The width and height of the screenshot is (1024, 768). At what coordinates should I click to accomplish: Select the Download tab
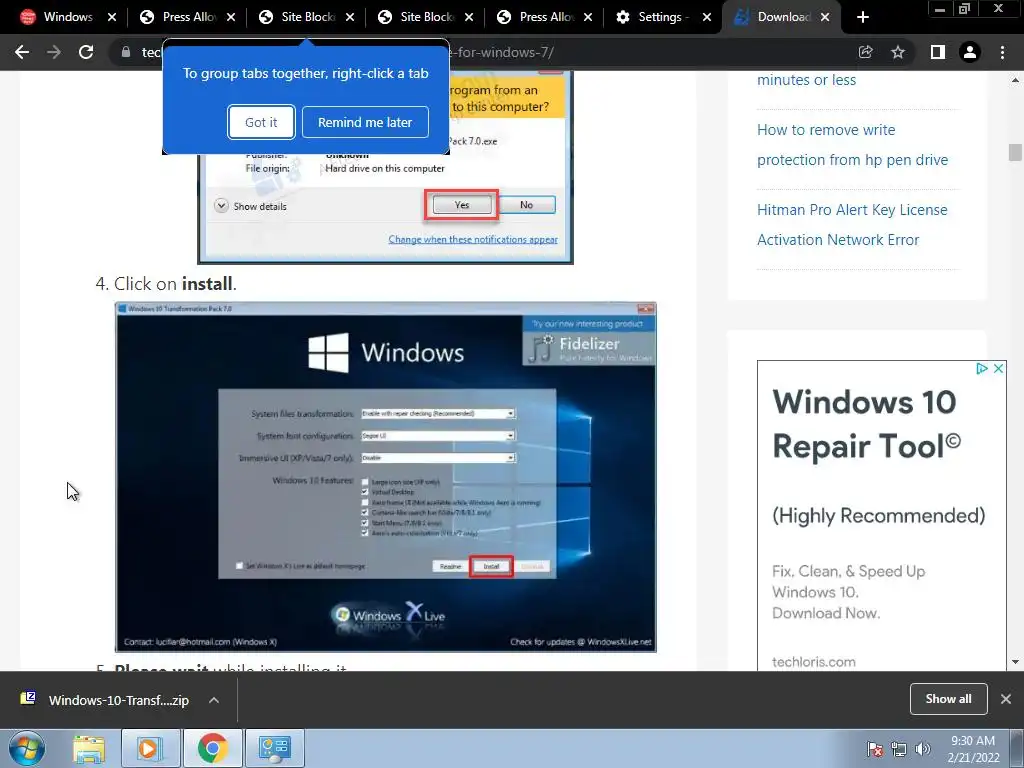click(782, 17)
